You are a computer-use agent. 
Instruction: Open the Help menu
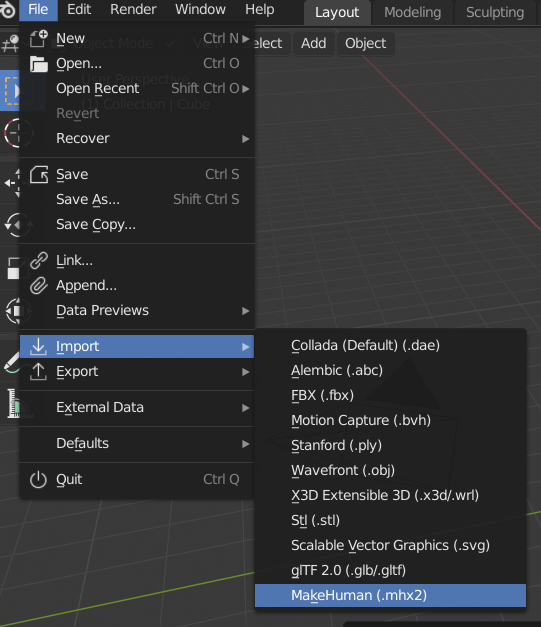pos(260,10)
